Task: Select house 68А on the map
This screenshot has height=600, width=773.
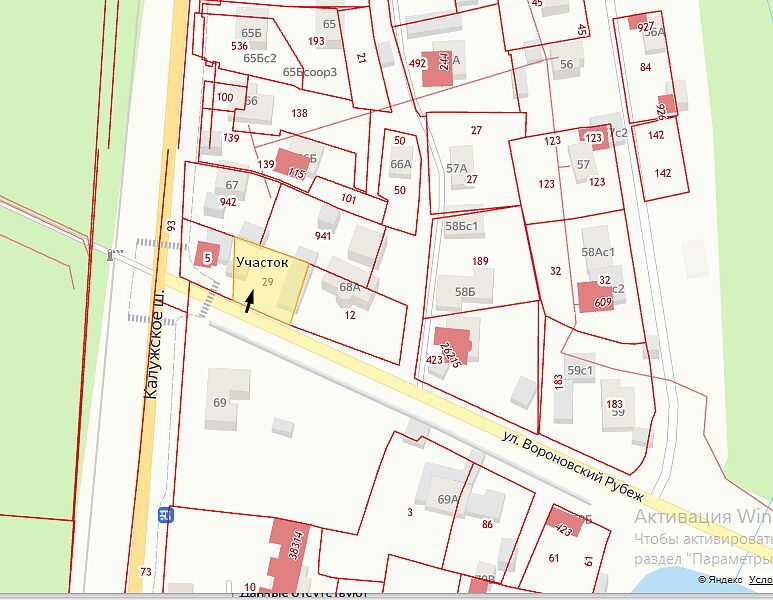Action: (x=350, y=286)
